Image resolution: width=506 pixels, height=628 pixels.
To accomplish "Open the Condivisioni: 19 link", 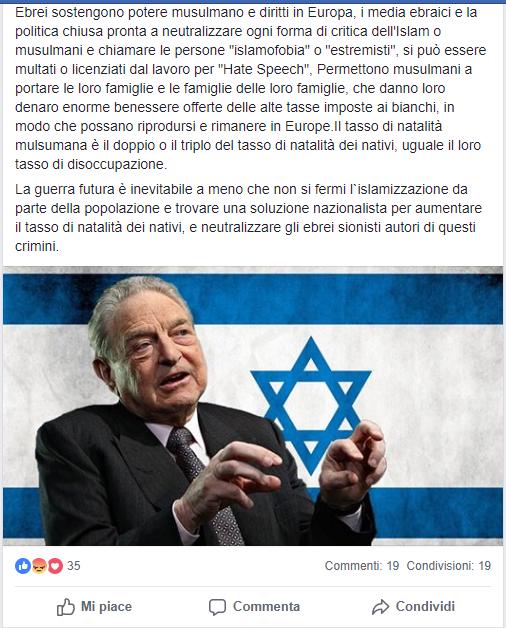I will (449, 566).
